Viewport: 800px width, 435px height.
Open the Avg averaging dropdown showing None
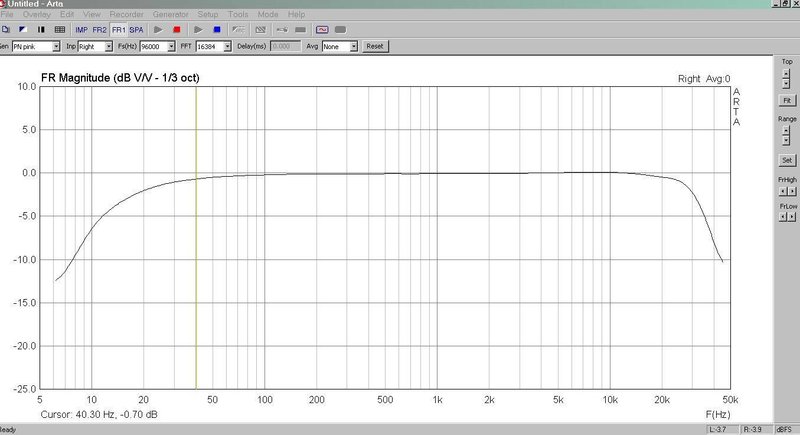pos(340,46)
